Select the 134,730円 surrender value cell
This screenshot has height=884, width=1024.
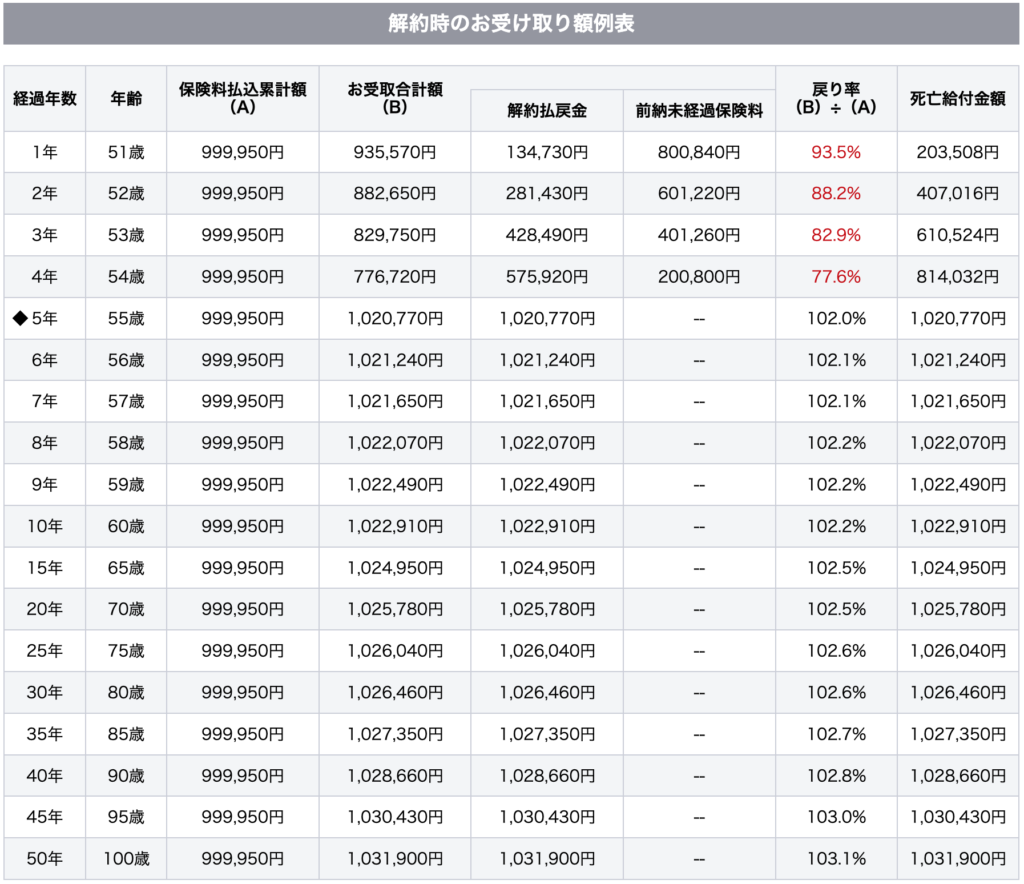point(546,152)
